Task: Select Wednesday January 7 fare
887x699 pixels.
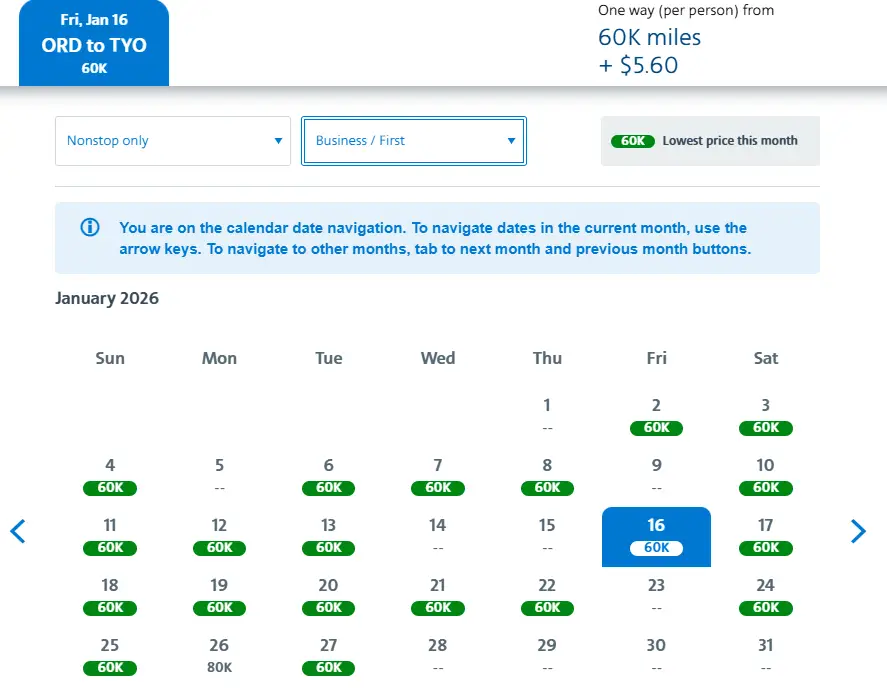Action: pyautogui.click(x=438, y=475)
